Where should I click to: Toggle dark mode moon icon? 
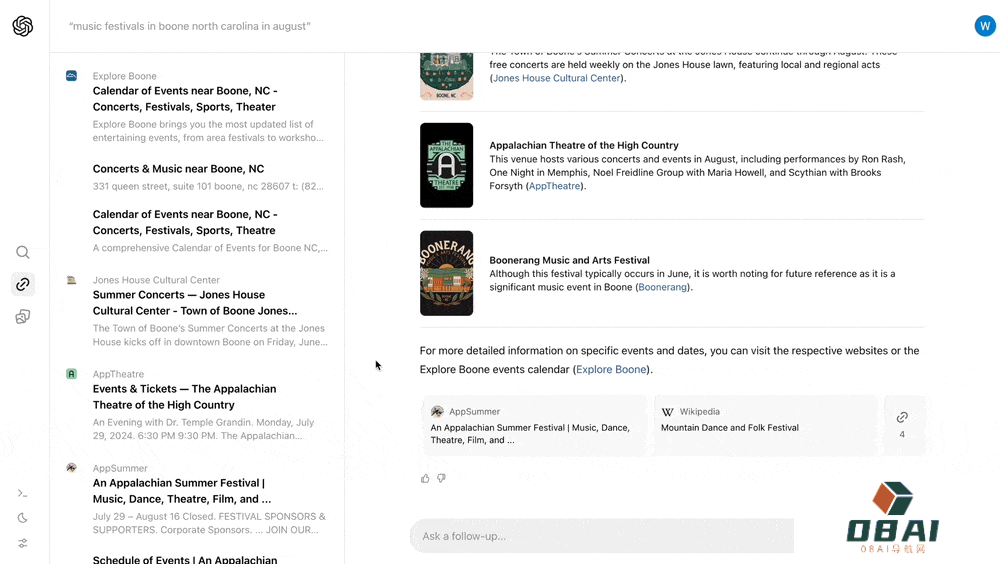[23, 518]
